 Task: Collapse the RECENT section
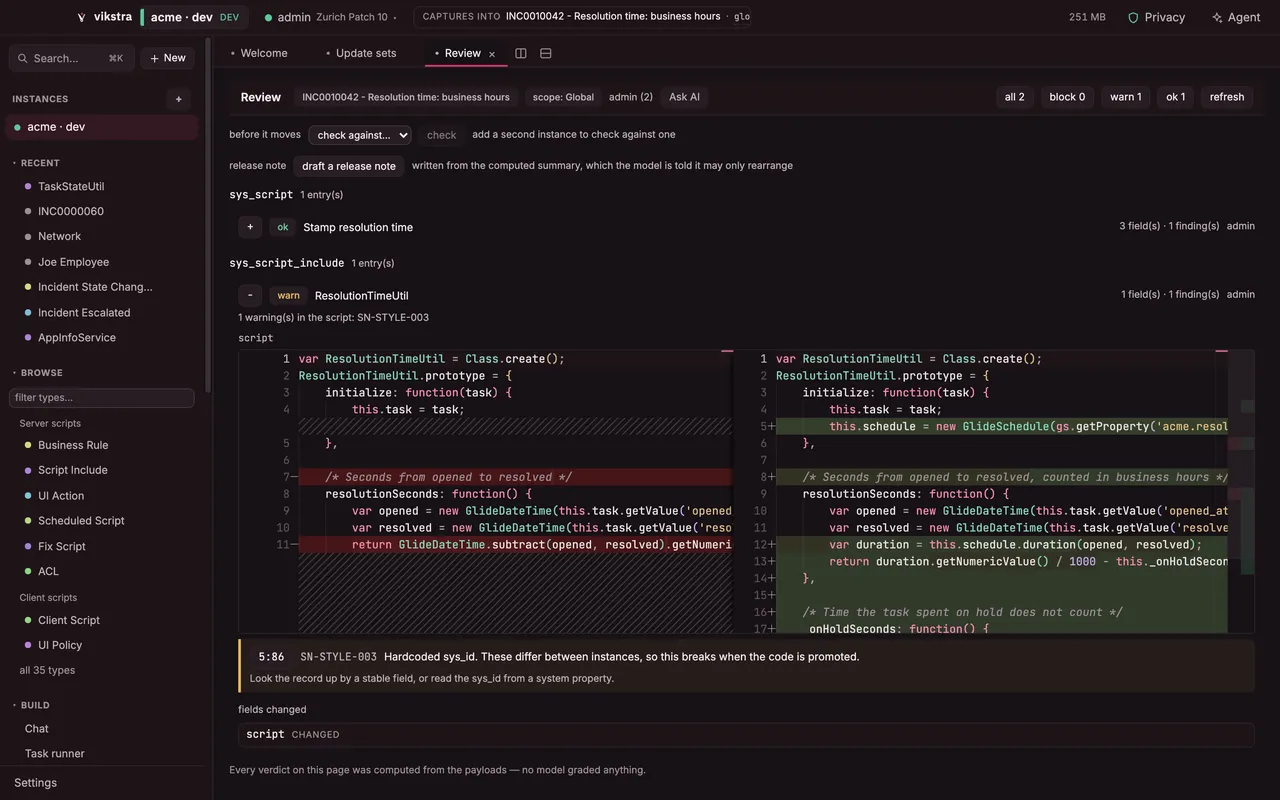[x=36, y=163]
